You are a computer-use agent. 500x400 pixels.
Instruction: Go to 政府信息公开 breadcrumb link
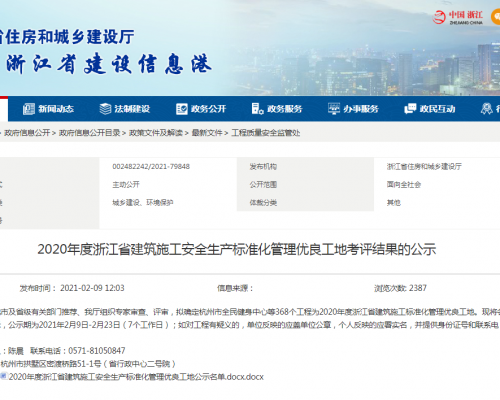tap(27, 133)
